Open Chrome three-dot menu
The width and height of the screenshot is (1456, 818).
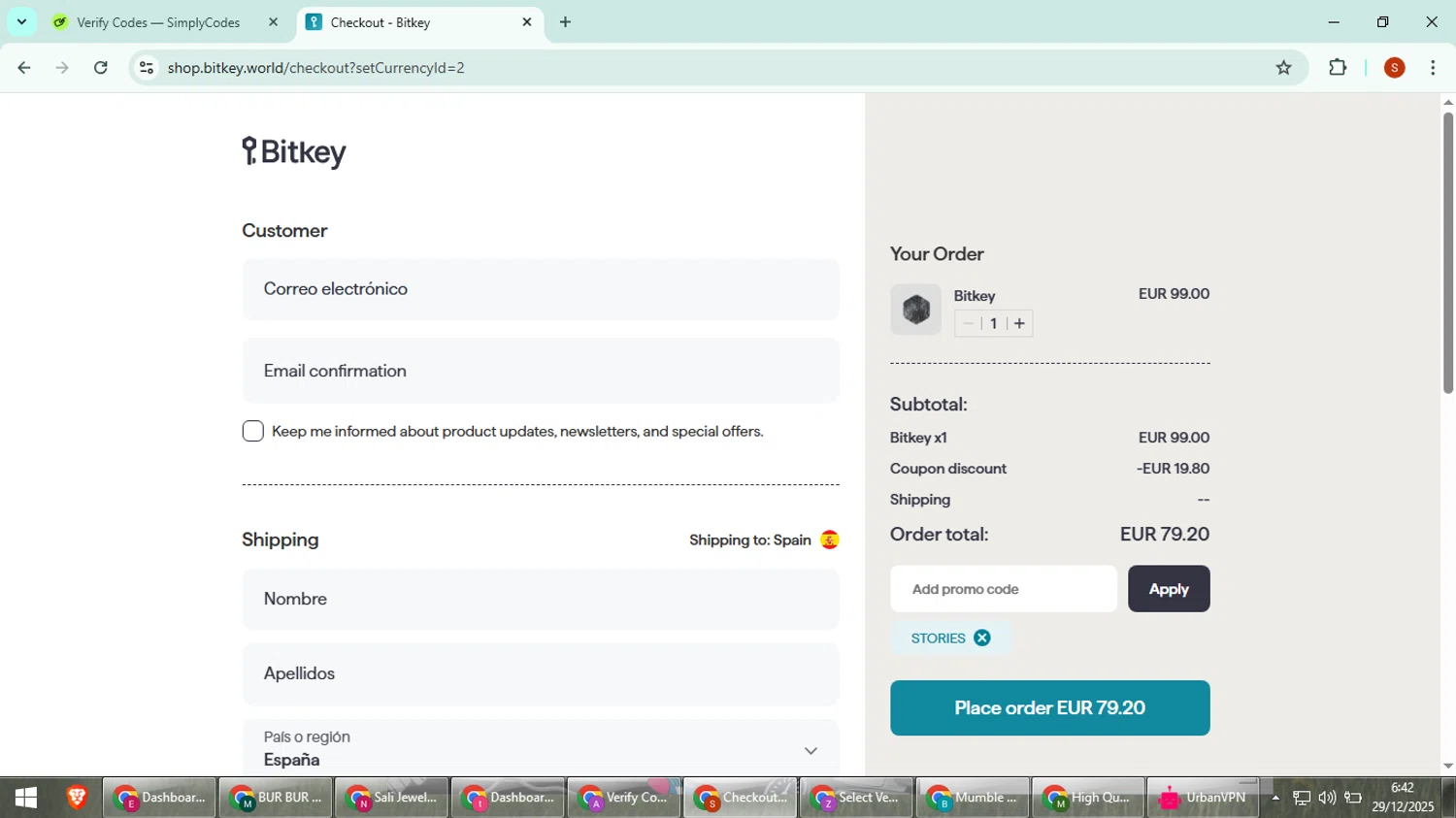[x=1433, y=67]
